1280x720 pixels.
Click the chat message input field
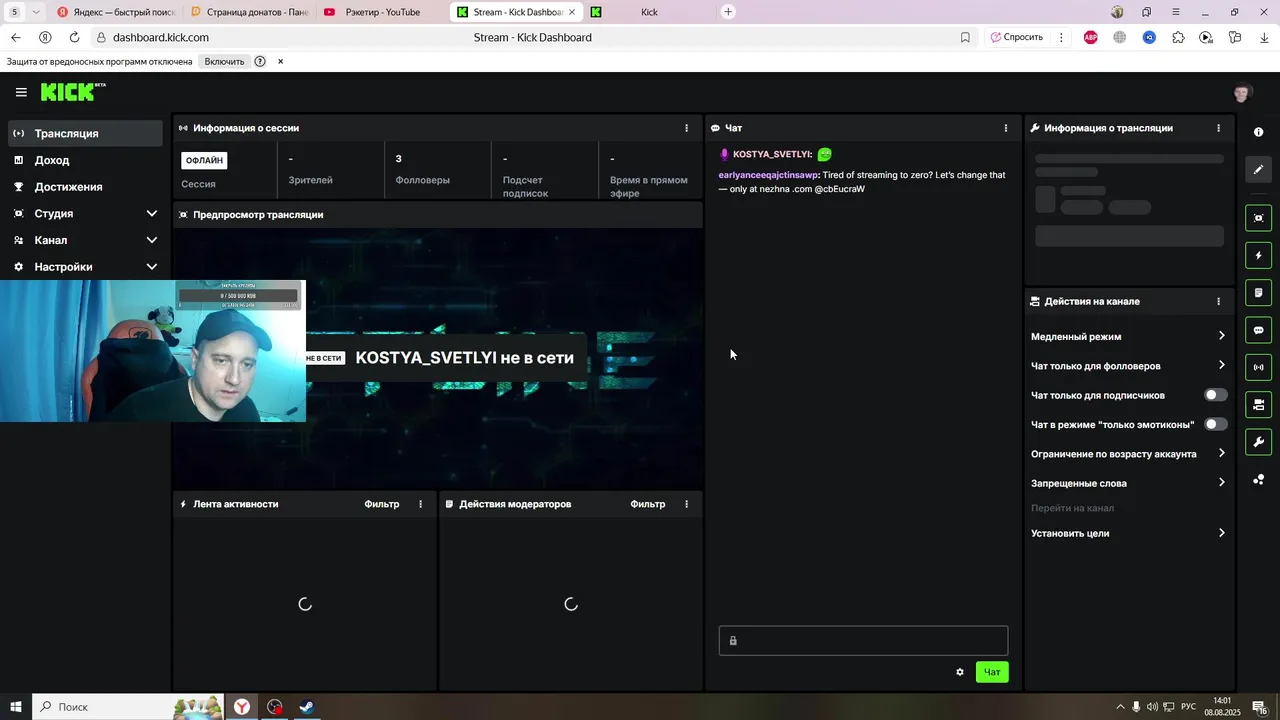pyautogui.click(x=863, y=641)
